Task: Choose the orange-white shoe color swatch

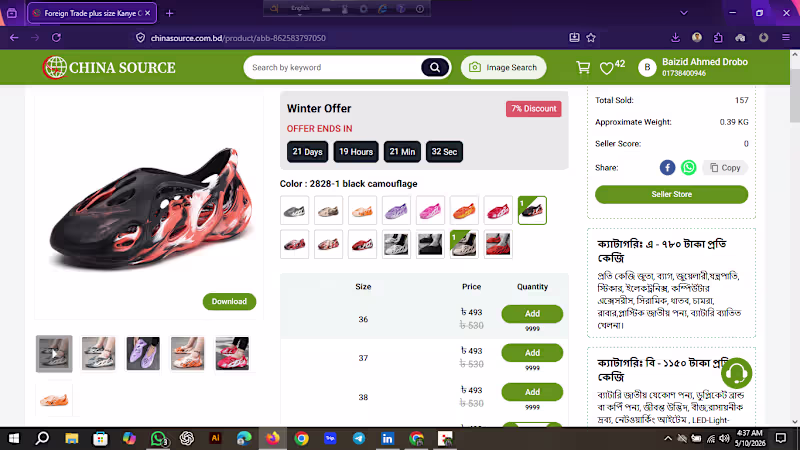Action: click(362, 210)
